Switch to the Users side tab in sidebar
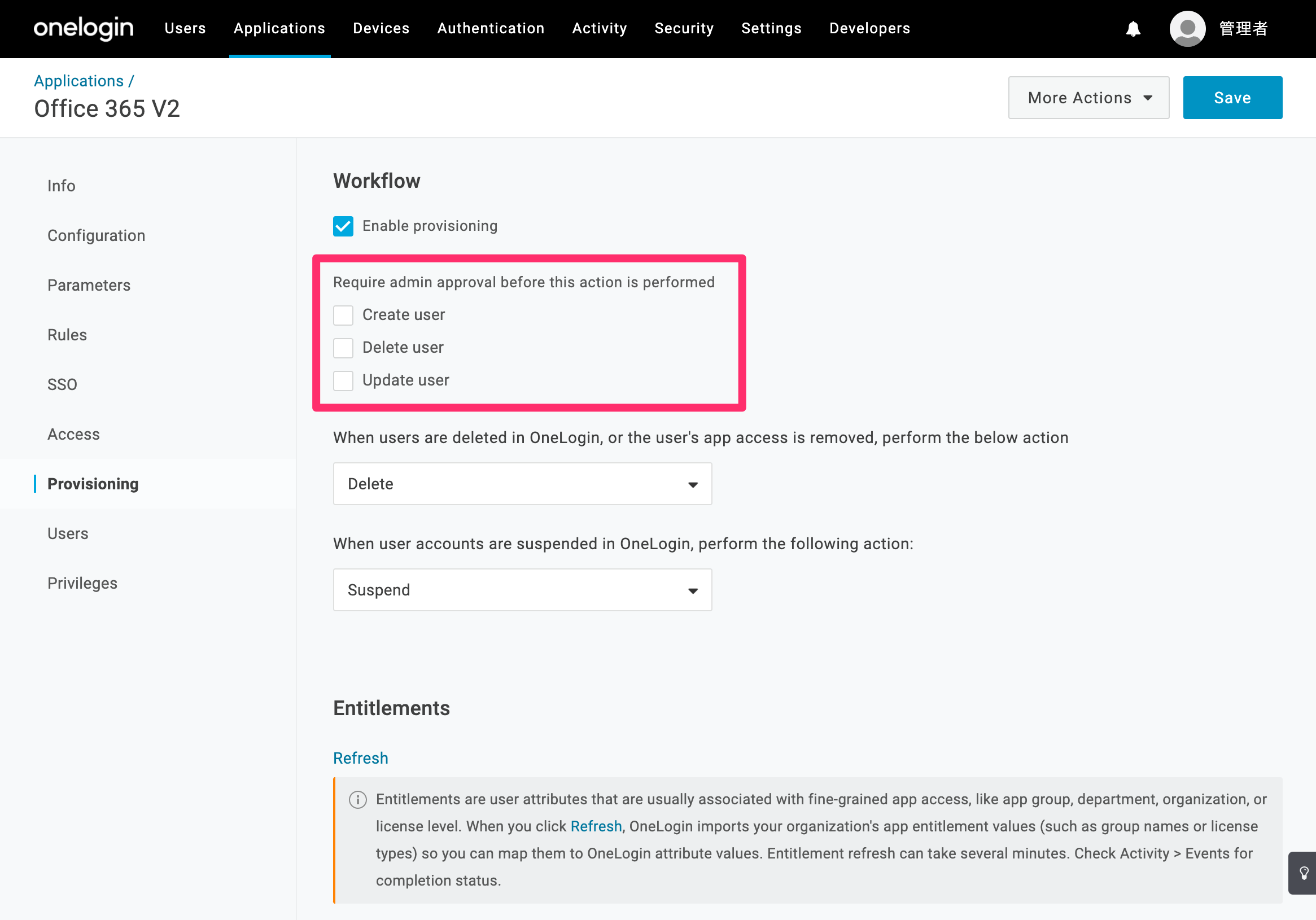The height and width of the screenshot is (920, 1316). [68, 534]
